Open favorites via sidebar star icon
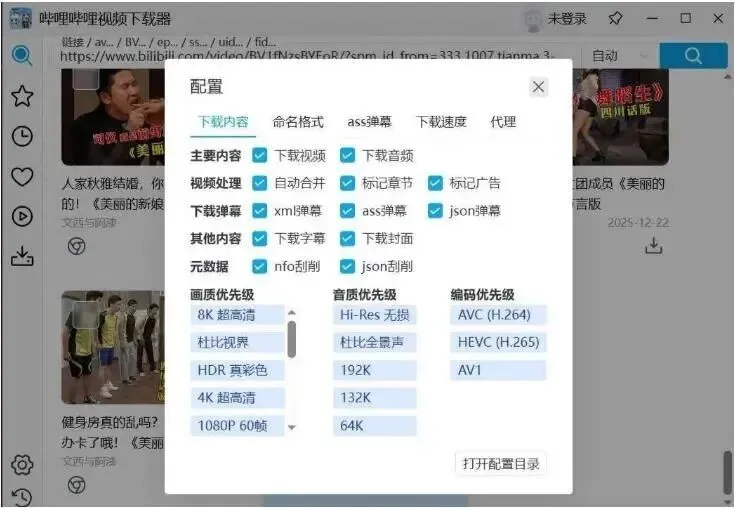Image resolution: width=735 pixels, height=508 pixels. pos(22,96)
